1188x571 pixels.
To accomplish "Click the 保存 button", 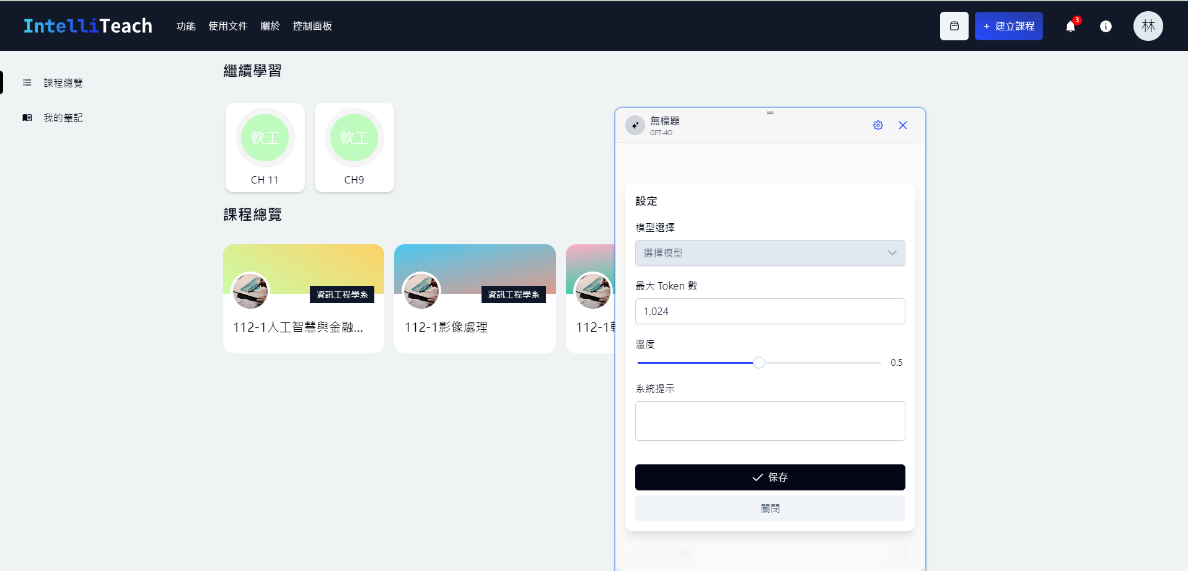I will point(770,477).
